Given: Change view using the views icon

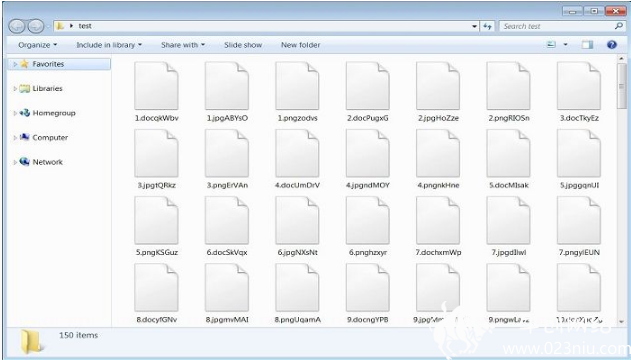Looking at the screenshot, I should point(551,45).
